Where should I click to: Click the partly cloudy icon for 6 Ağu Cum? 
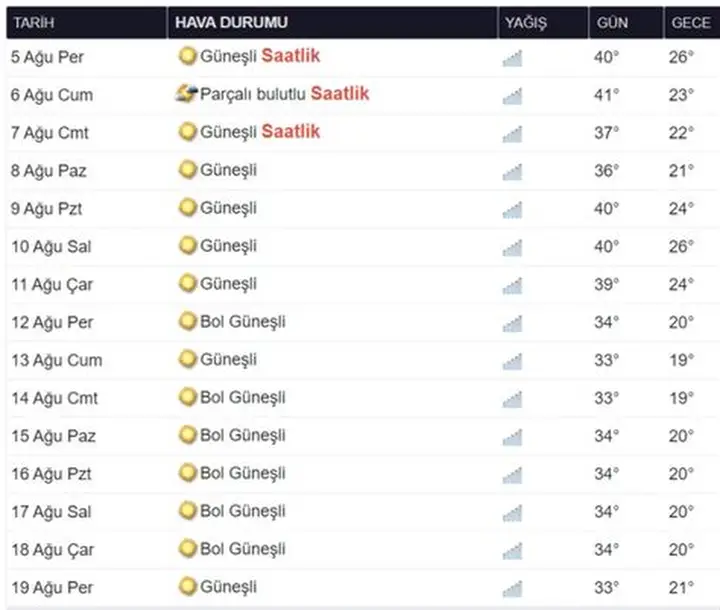[x=186, y=95]
